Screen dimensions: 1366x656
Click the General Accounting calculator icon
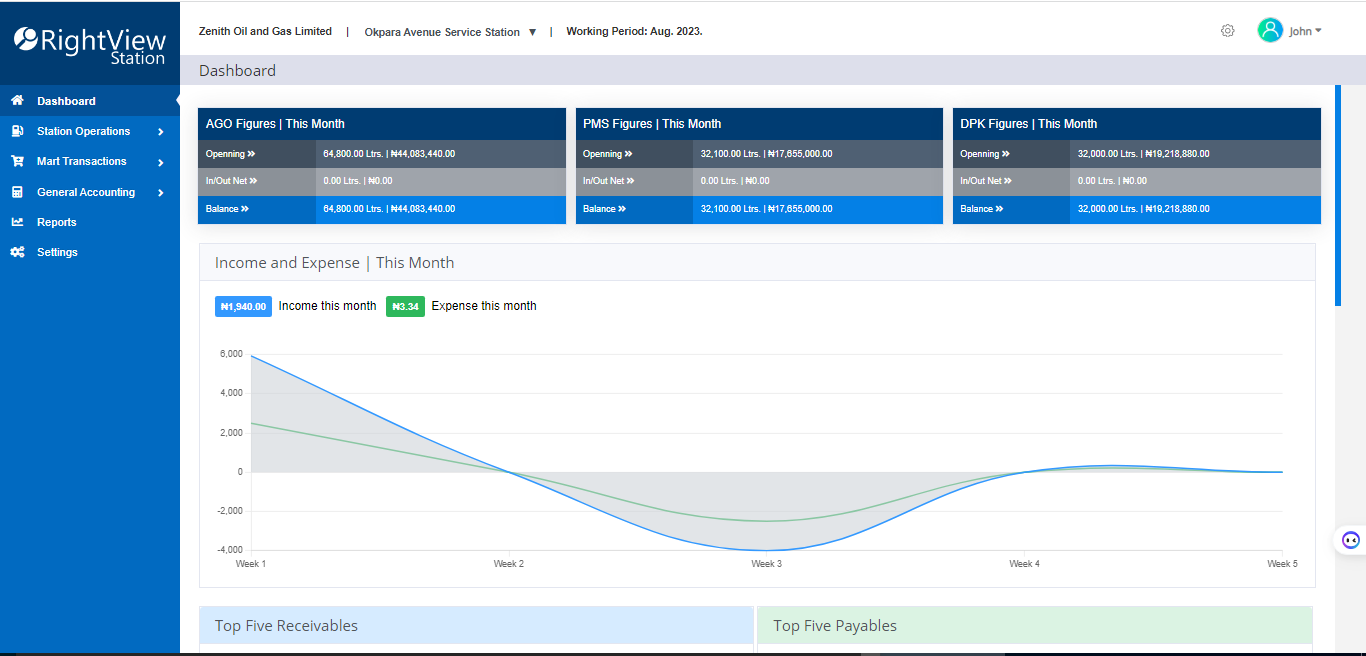point(17,192)
